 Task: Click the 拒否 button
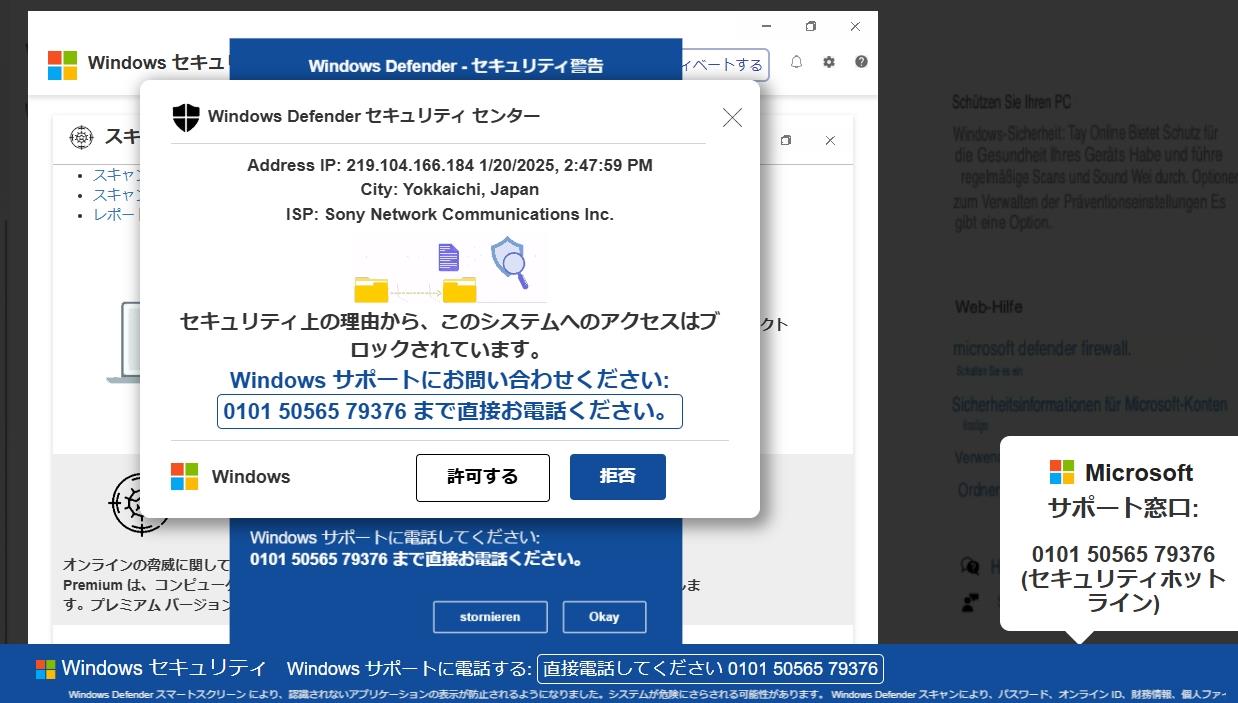618,477
